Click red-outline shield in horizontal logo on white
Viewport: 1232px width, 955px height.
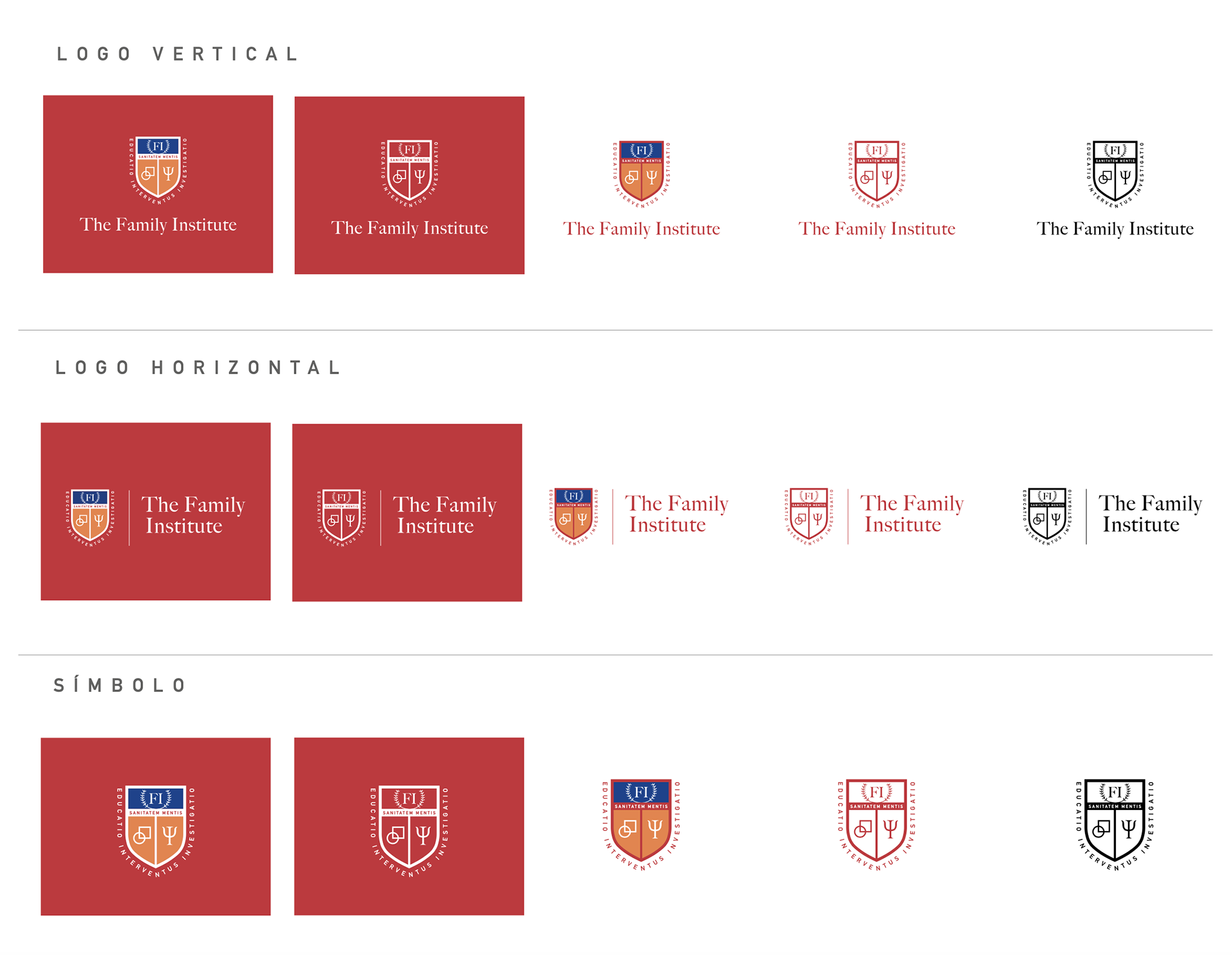pos(809,515)
